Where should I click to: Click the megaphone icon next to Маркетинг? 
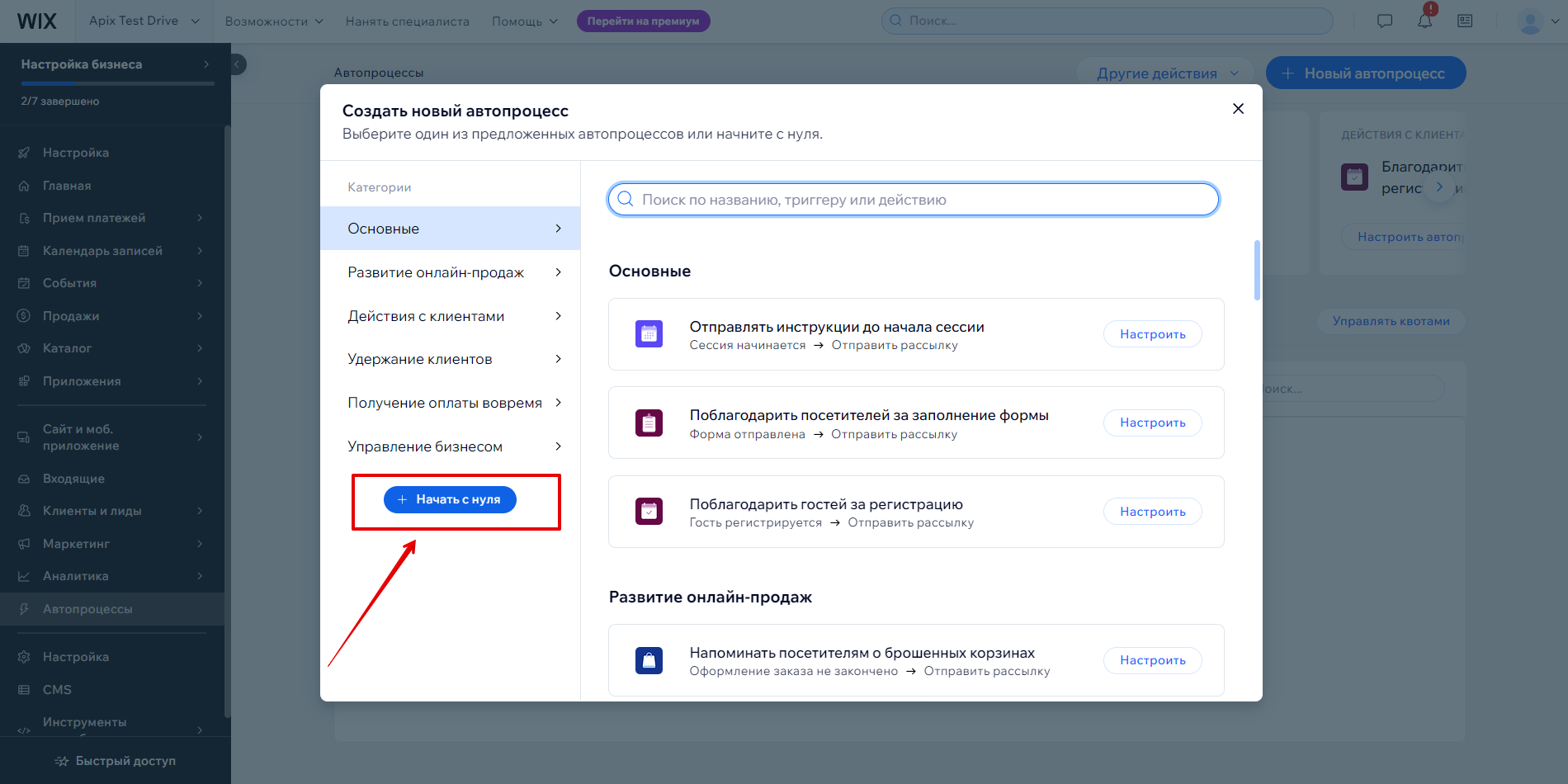point(24,544)
